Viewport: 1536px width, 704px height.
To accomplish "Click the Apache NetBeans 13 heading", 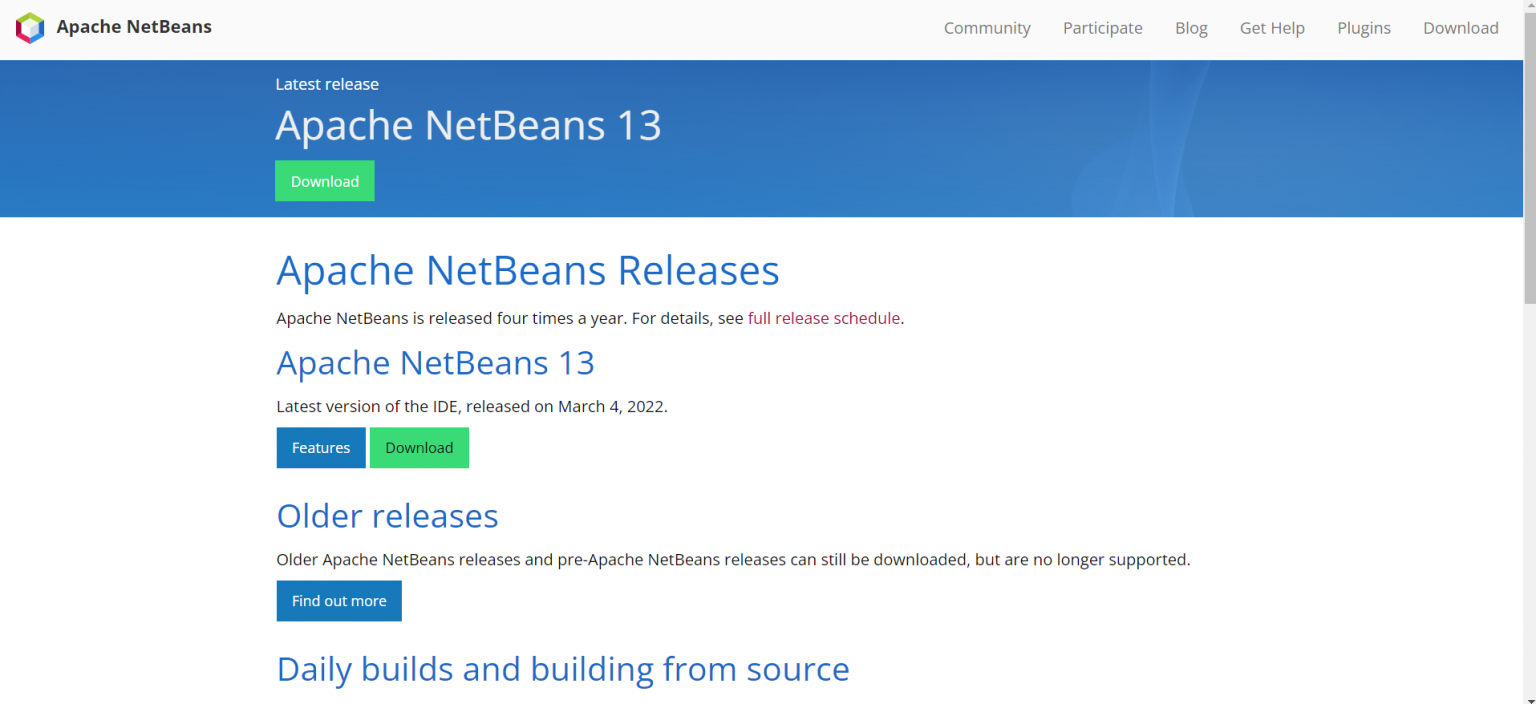I will [435, 362].
